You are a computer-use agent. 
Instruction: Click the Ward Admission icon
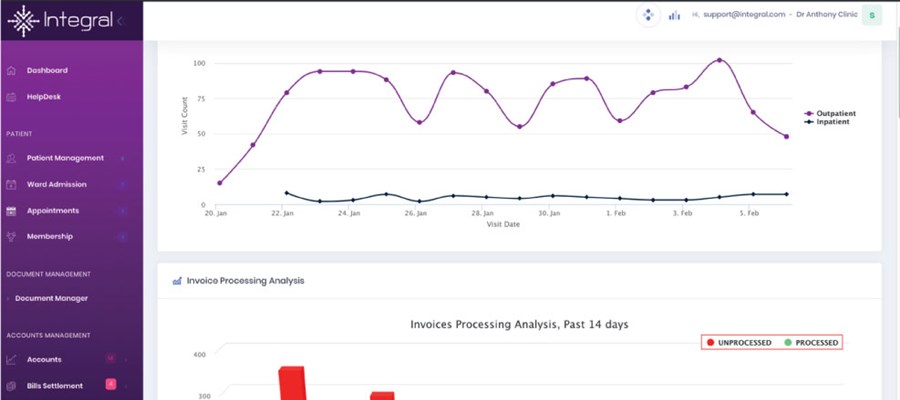click(x=11, y=185)
